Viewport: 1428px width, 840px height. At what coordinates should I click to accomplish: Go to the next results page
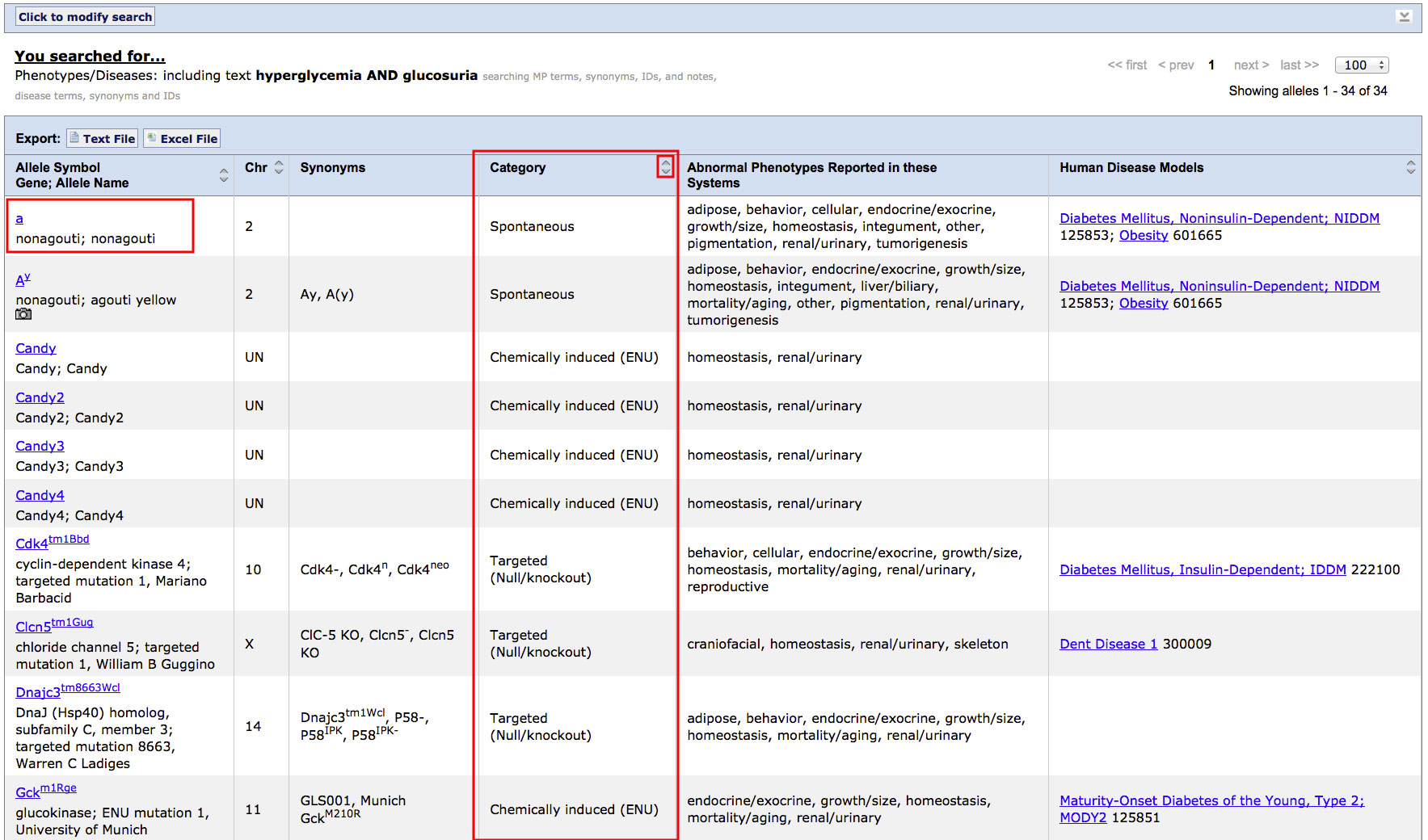tap(1250, 65)
